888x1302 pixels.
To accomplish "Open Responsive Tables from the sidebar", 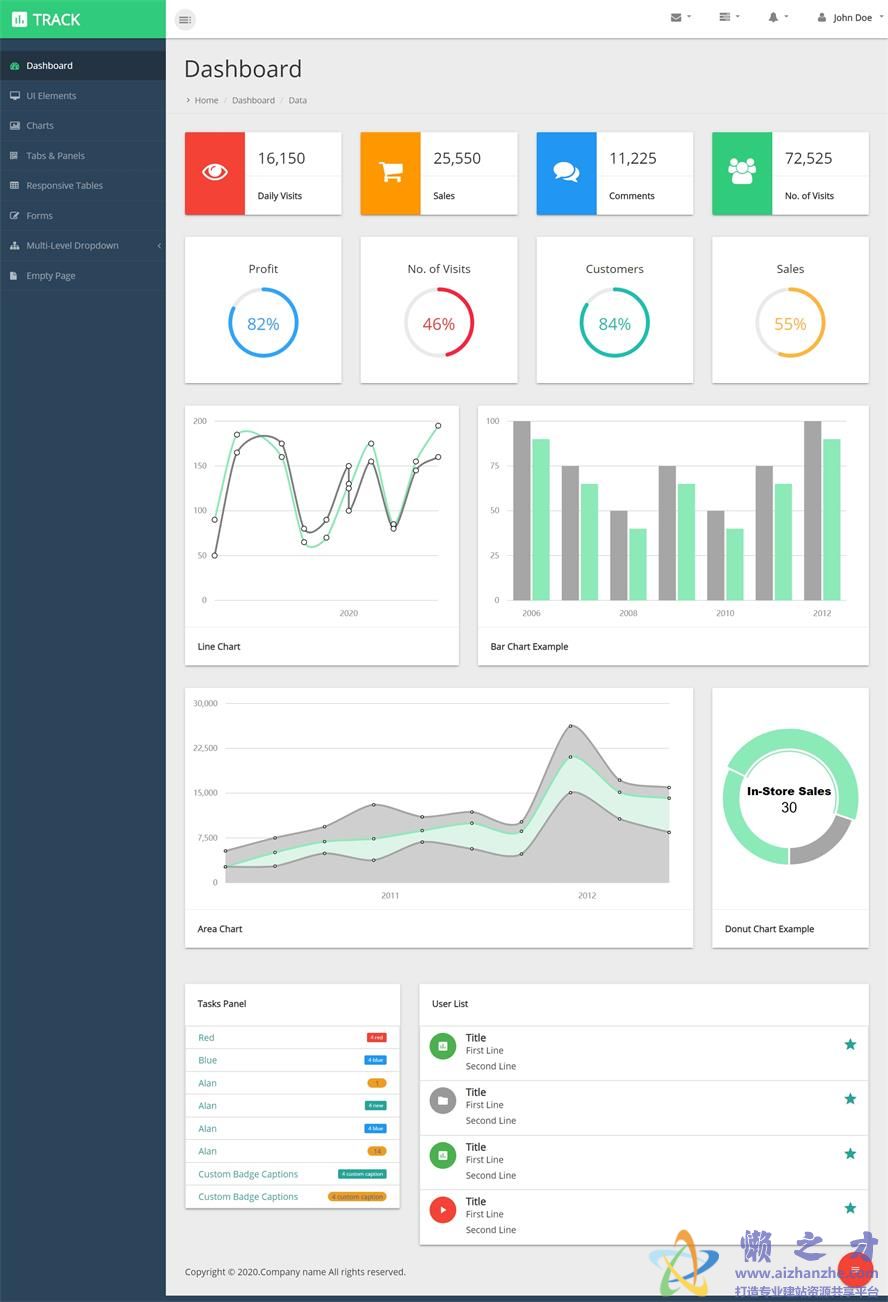I will pyautogui.click(x=64, y=186).
